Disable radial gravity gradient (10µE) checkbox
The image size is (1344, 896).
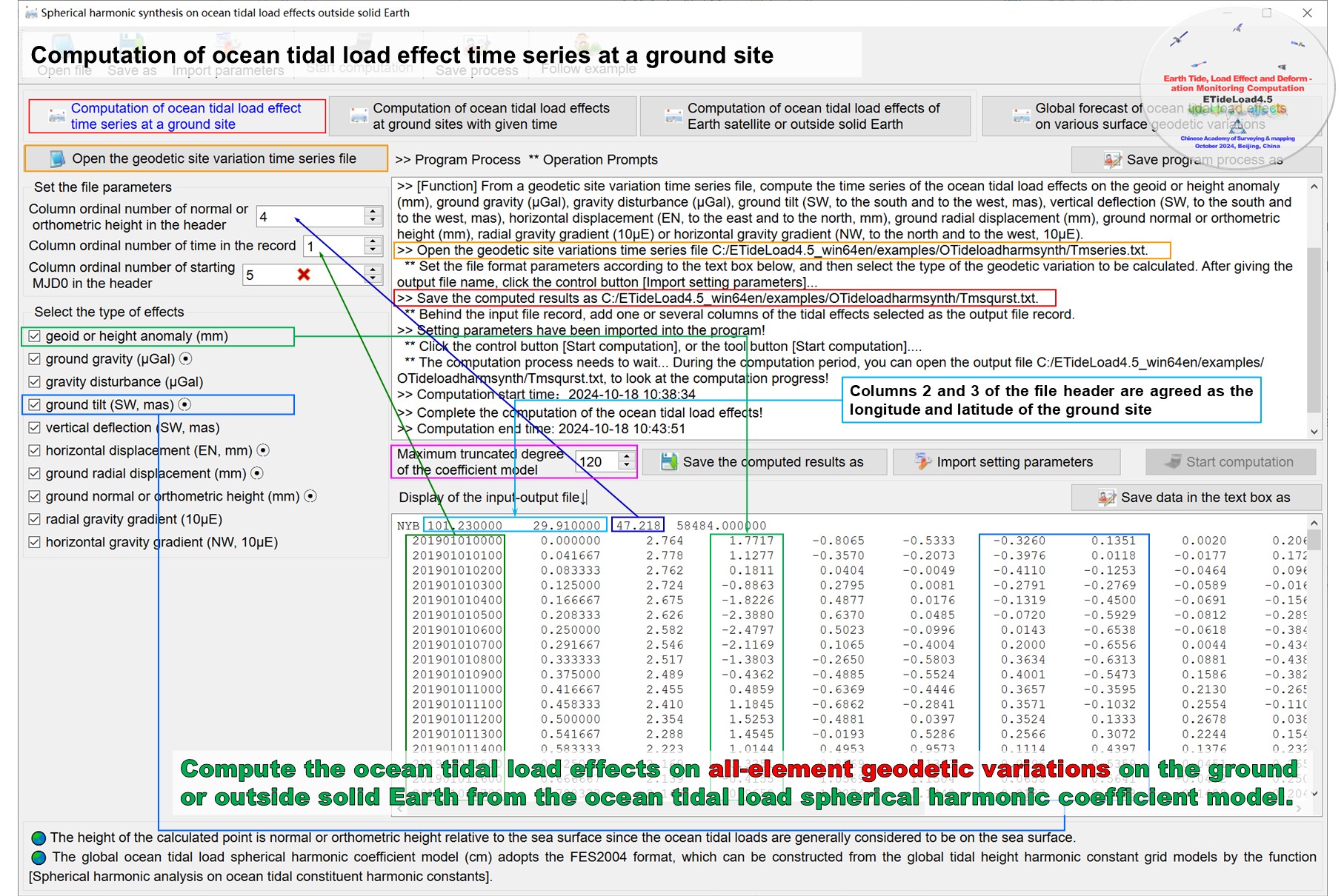pos(35,520)
